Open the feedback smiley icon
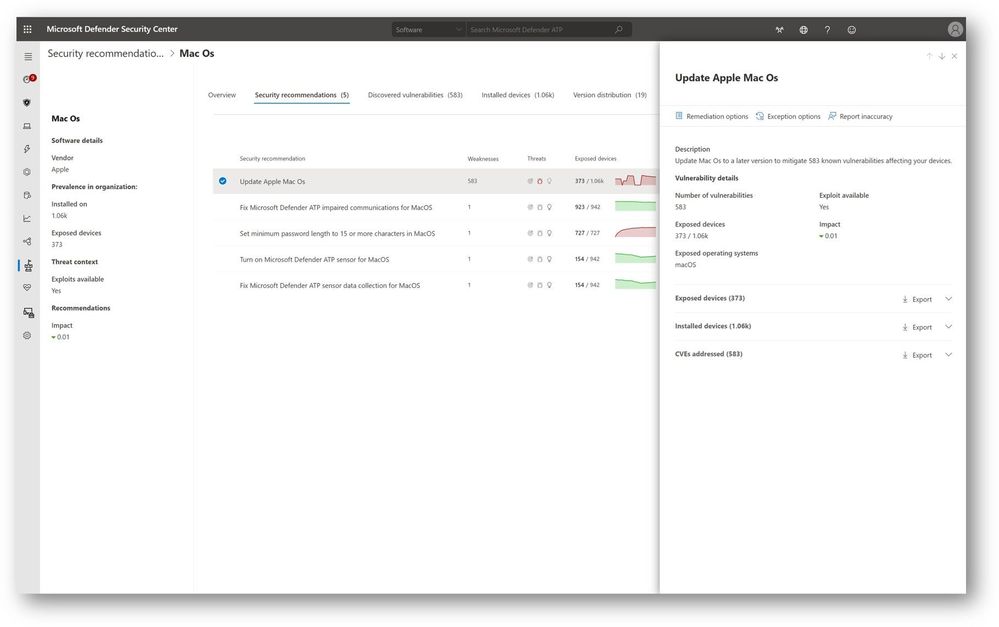 852,30
